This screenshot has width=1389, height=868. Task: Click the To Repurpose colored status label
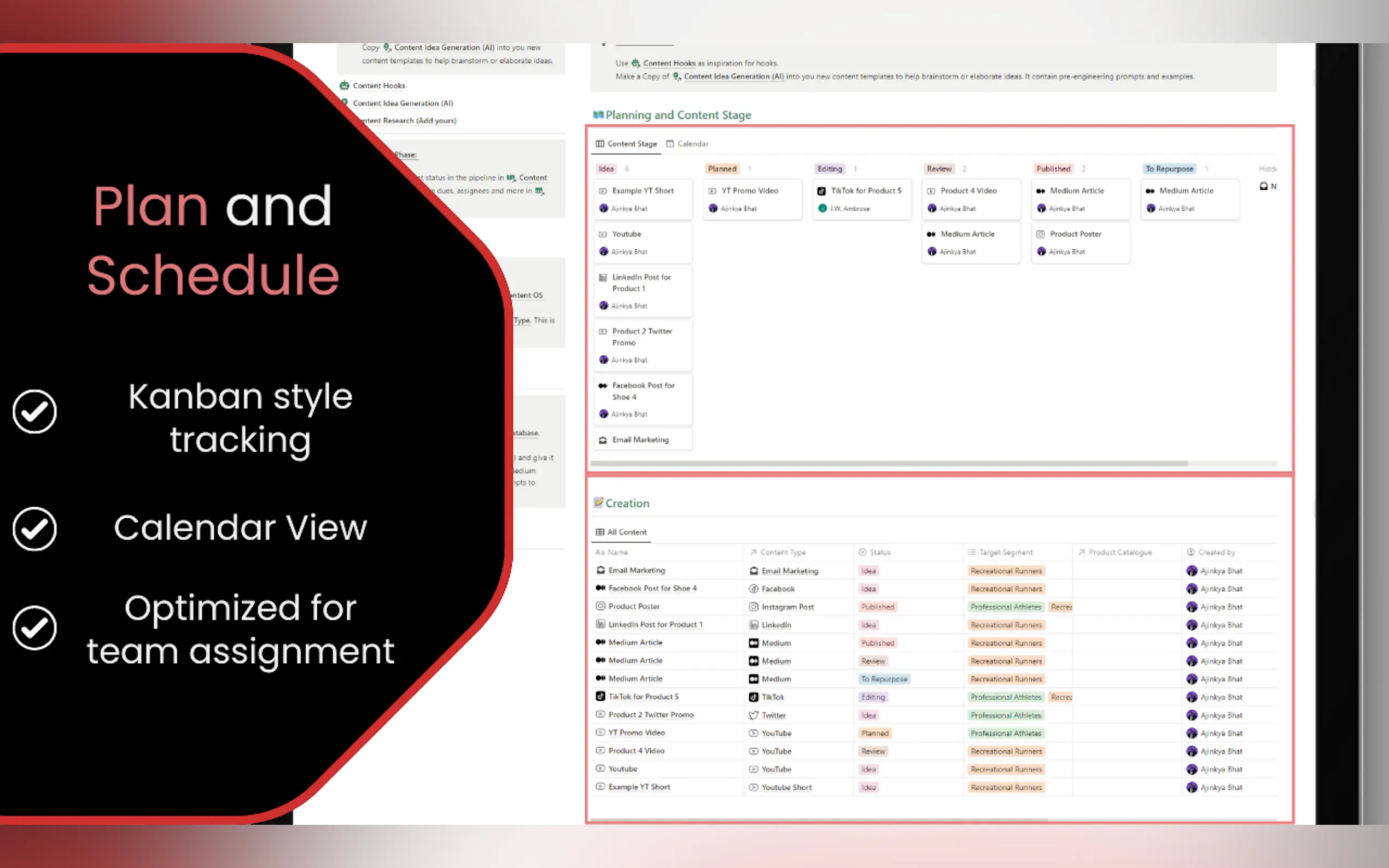pos(1169,169)
